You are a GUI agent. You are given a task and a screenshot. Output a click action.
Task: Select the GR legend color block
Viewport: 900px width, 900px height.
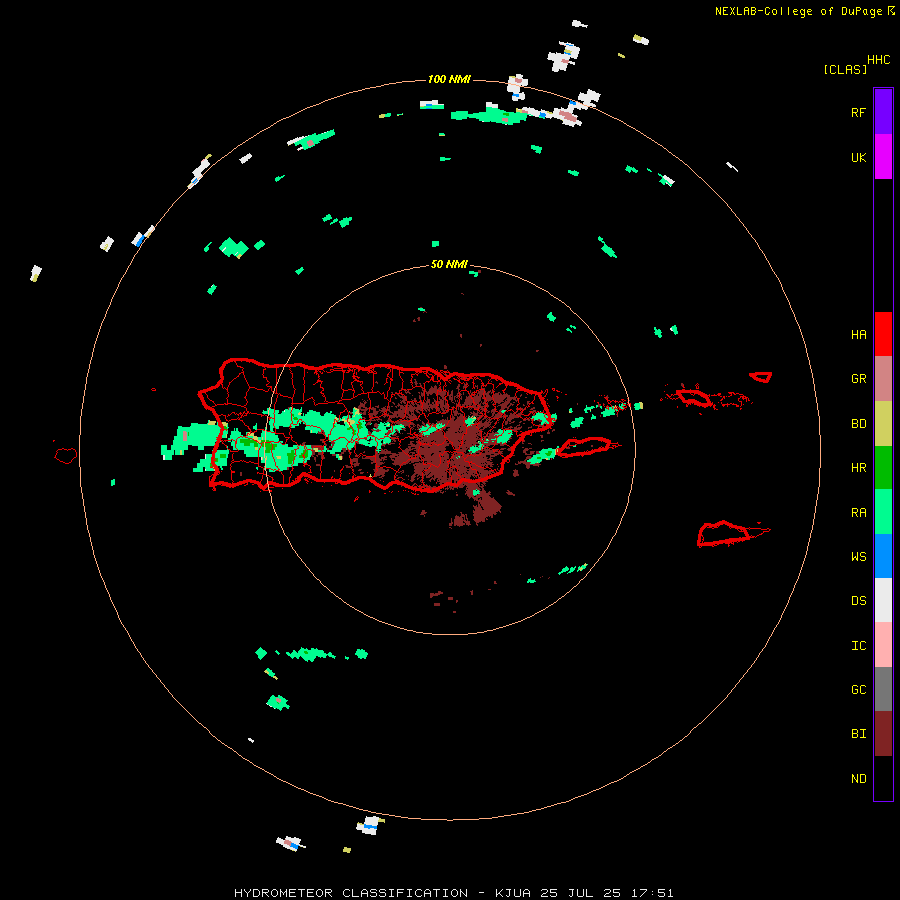[883, 379]
